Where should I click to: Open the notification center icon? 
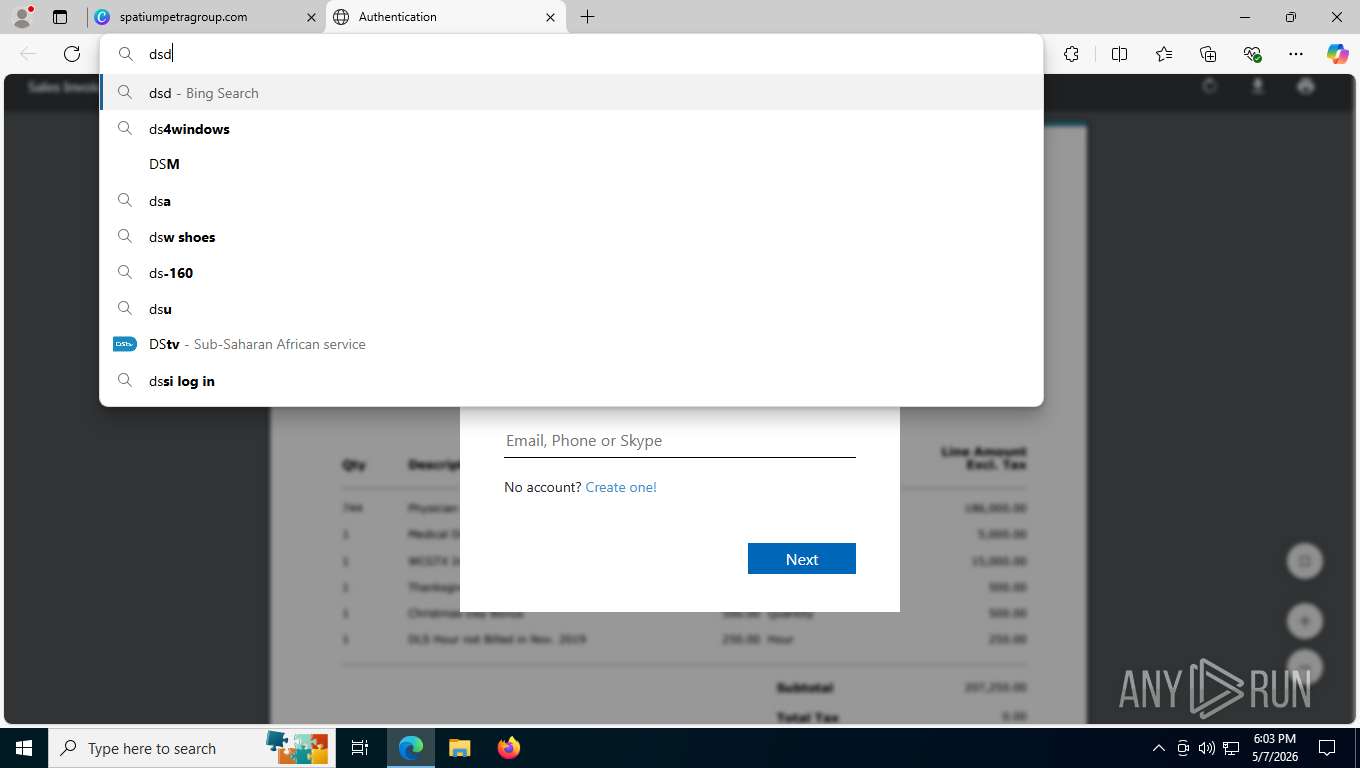pyautogui.click(x=1327, y=748)
